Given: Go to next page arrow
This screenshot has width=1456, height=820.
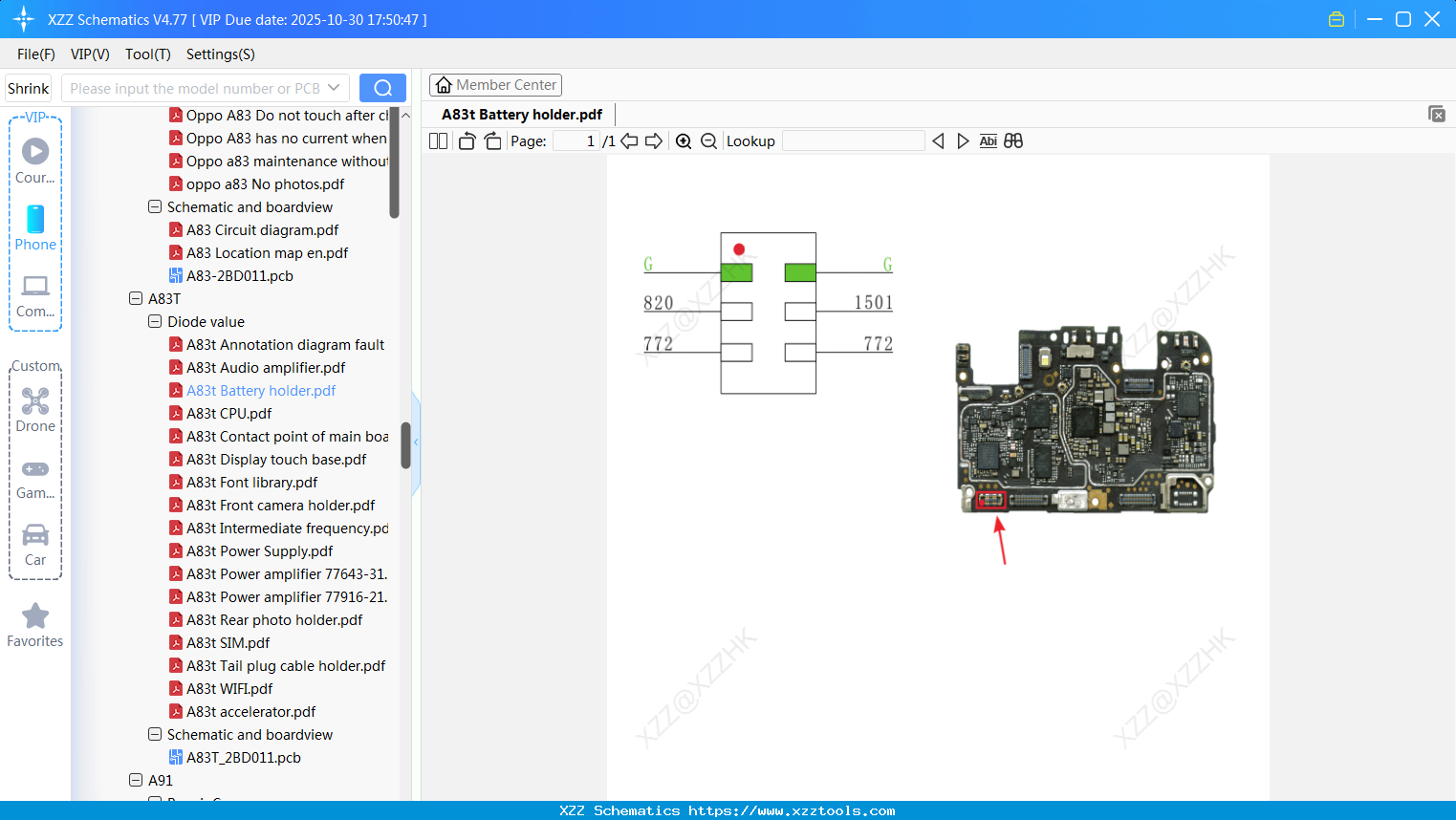Looking at the screenshot, I should coord(654,141).
